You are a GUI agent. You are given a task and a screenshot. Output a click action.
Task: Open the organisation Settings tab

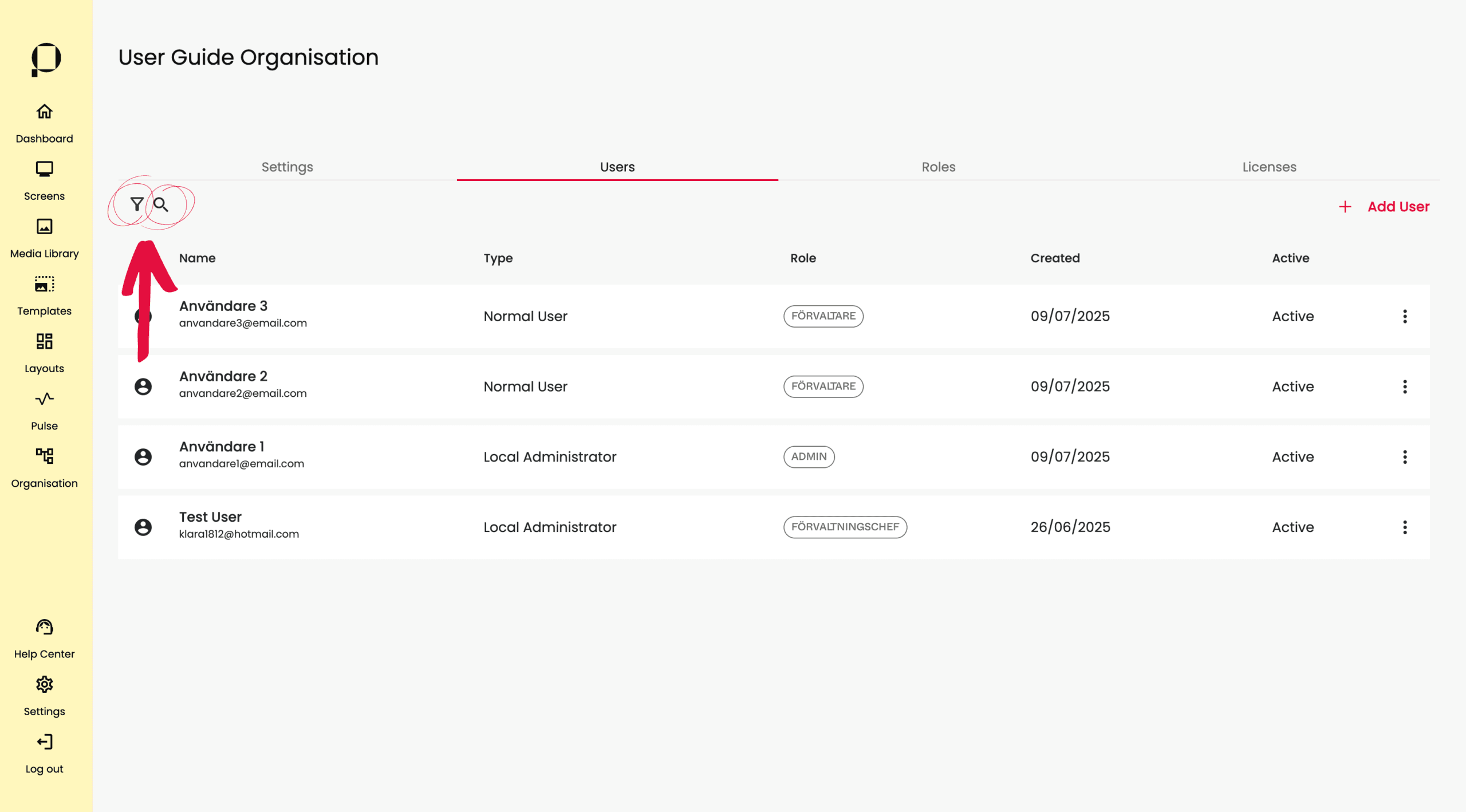pos(287,167)
